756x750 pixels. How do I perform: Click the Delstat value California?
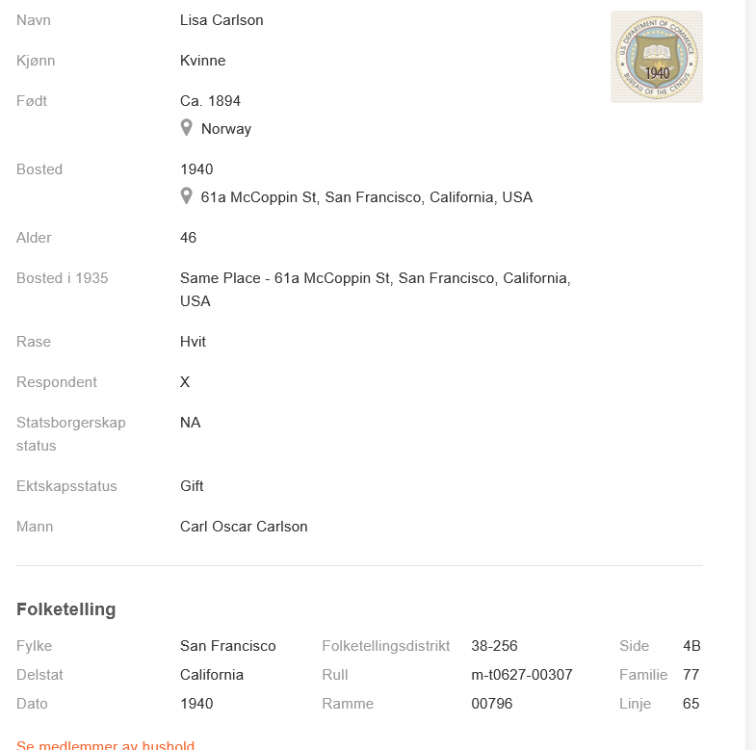(212, 675)
